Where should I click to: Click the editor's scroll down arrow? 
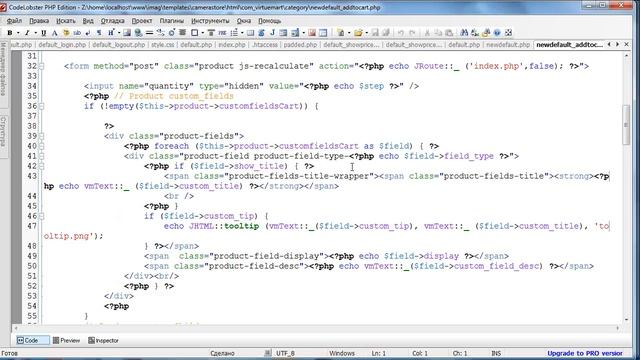coord(627,320)
